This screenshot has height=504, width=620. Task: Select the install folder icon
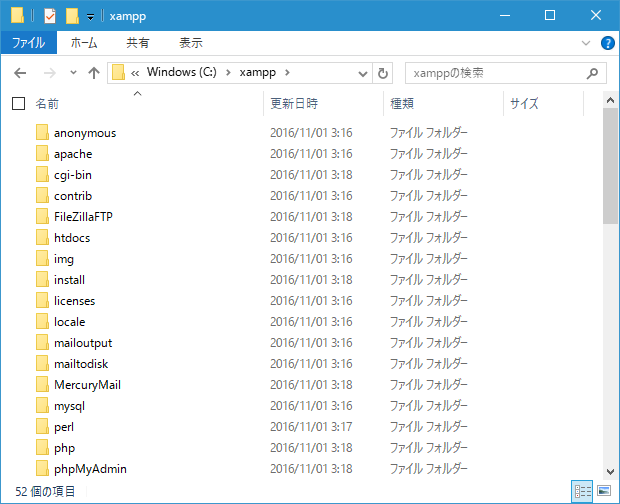42,279
